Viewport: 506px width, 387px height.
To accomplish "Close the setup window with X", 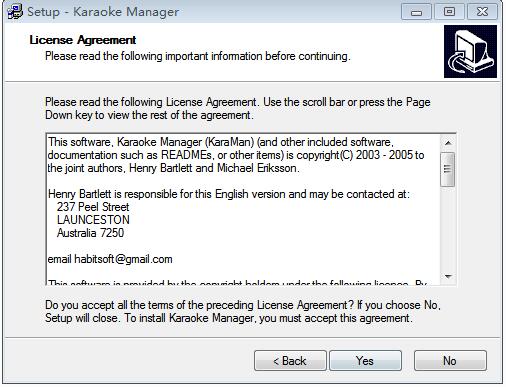I will [x=482, y=12].
